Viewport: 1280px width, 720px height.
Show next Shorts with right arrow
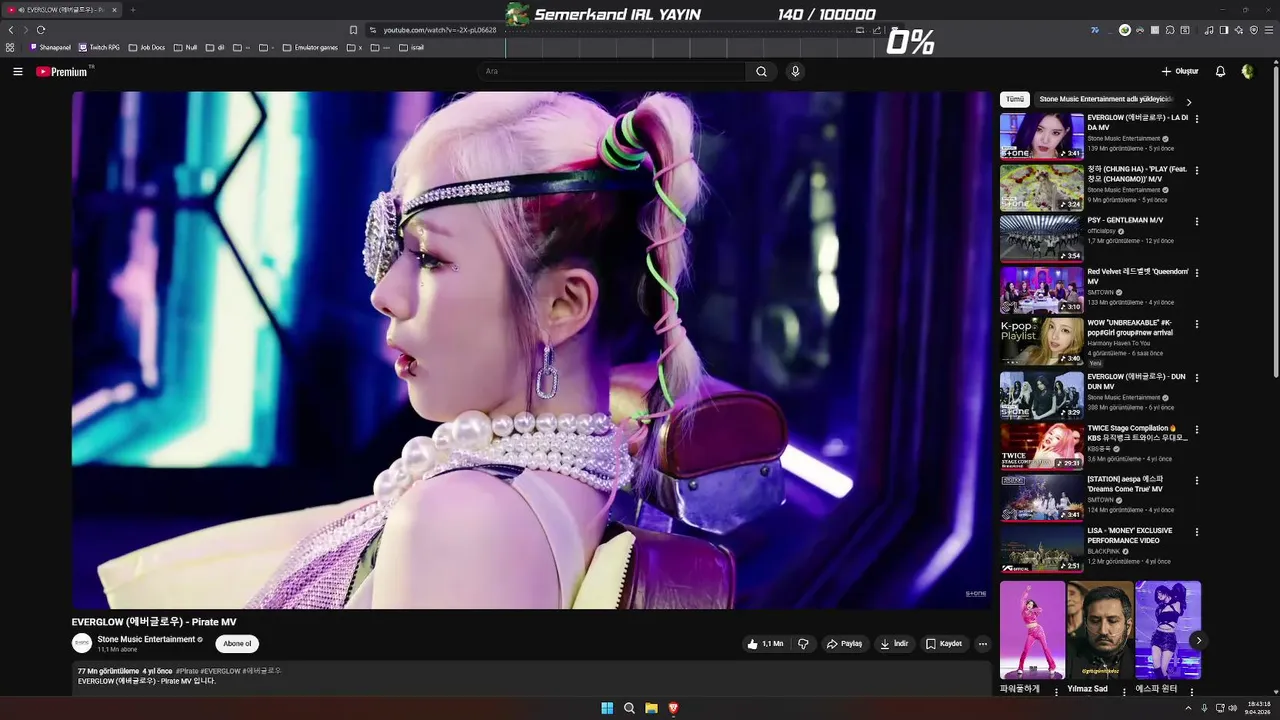click(x=1198, y=640)
